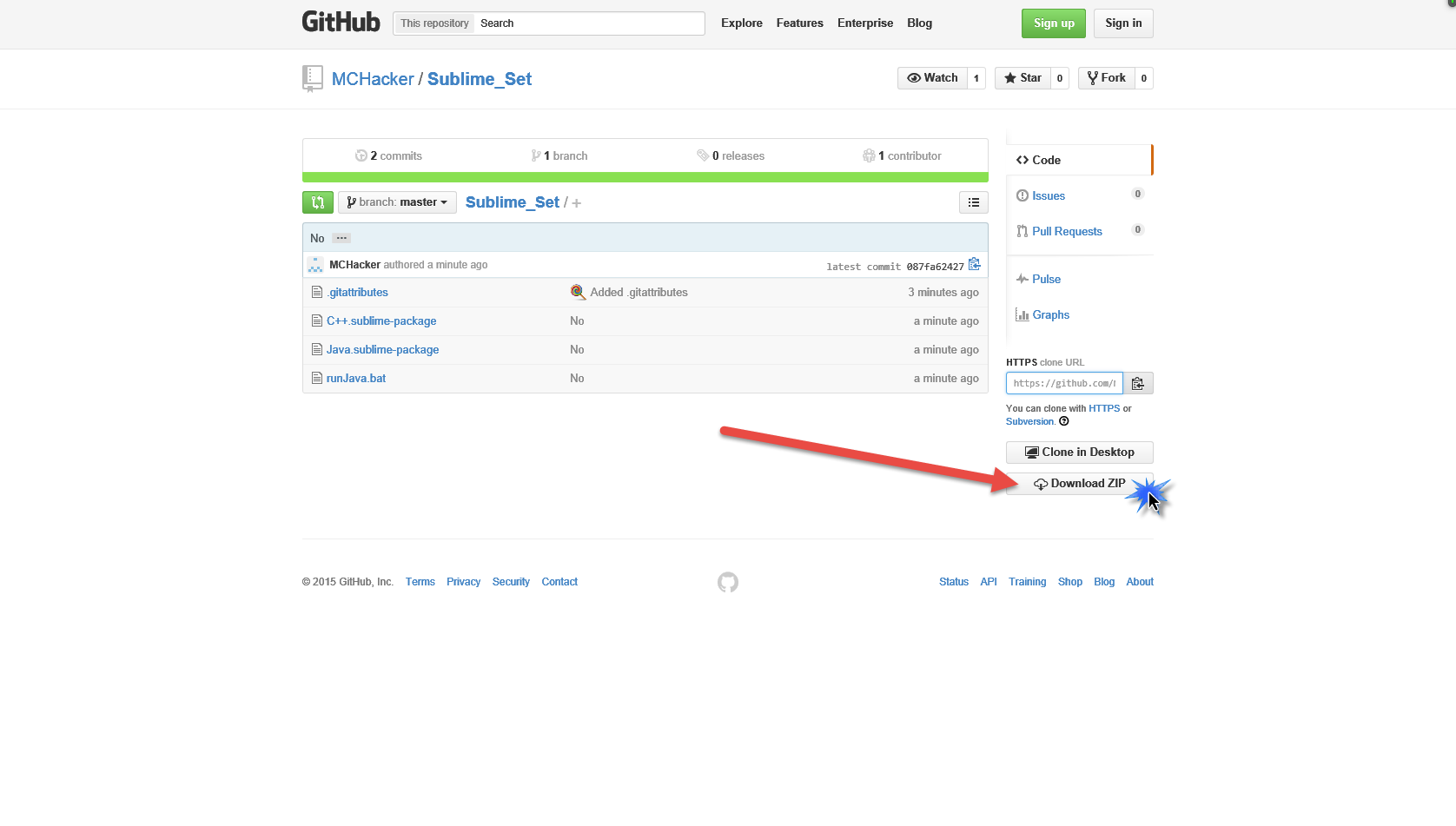Click the green Sign up button

pos(1054,23)
